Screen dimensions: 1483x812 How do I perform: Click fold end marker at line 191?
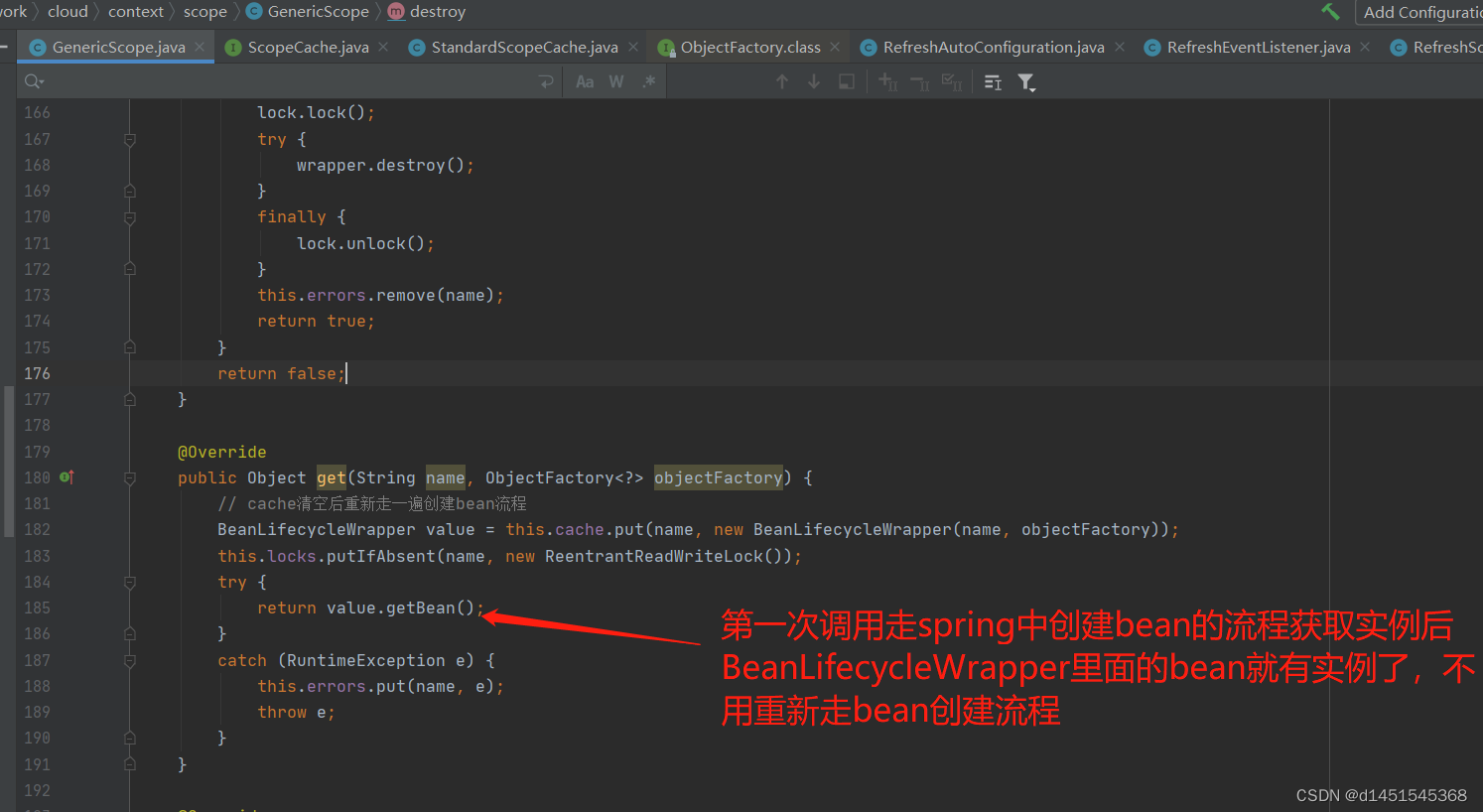(130, 764)
